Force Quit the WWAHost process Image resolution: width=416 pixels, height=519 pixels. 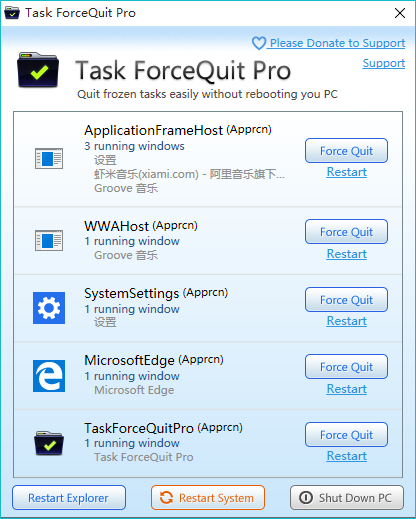pyautogui.click(x=346, y=232)
